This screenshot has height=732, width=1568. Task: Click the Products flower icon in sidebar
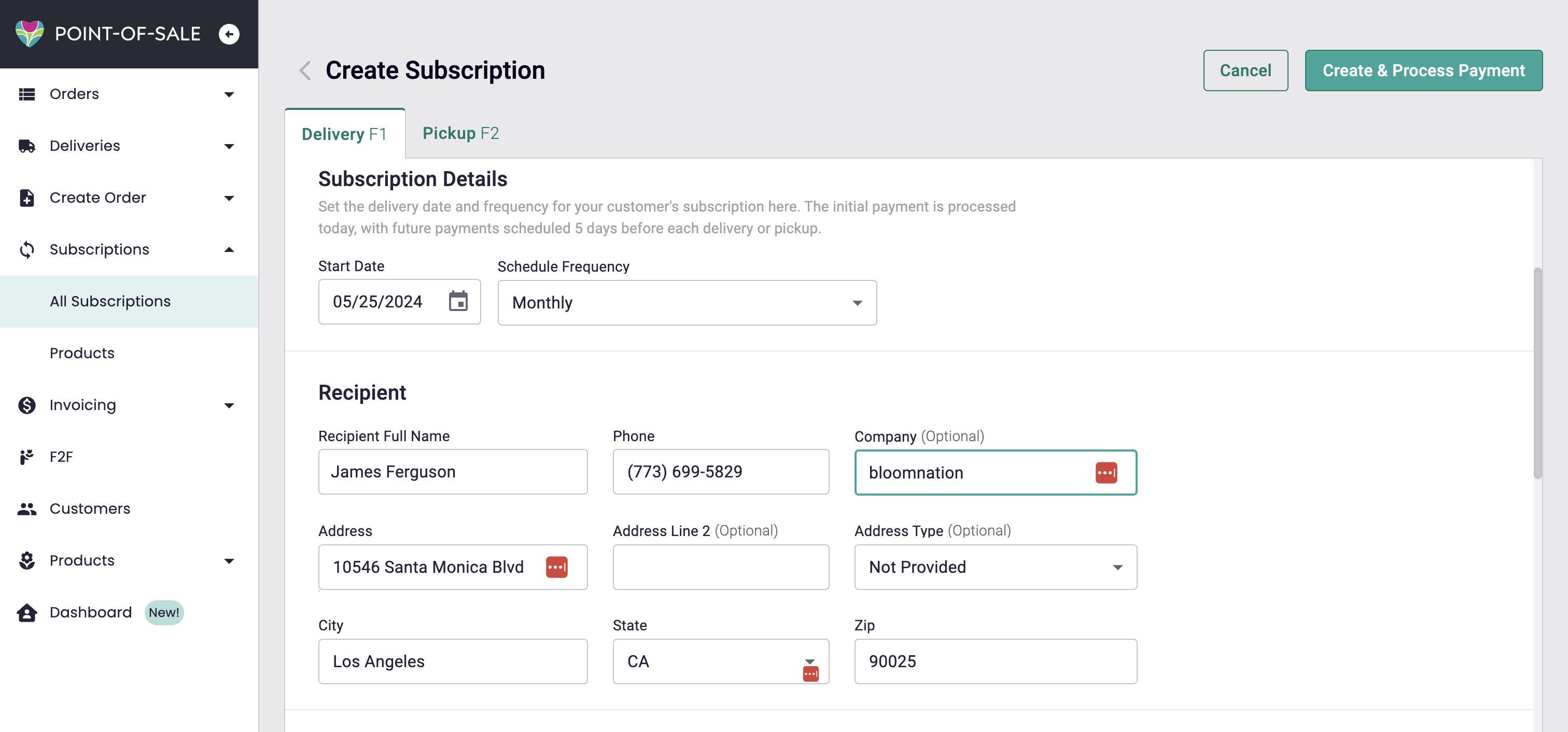(x=27, y=560)
